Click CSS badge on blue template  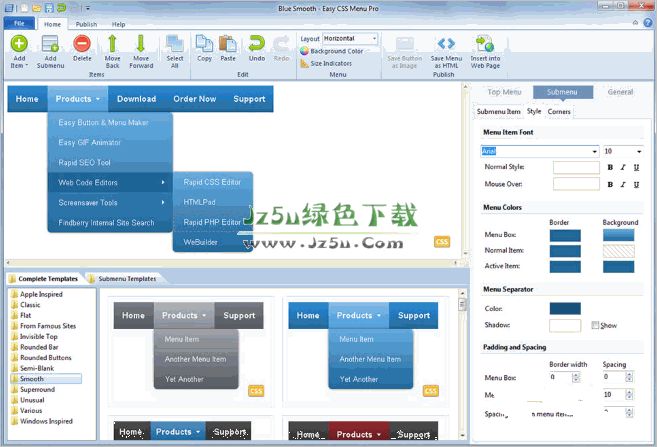pyautogui.click(x=431, y=391)
